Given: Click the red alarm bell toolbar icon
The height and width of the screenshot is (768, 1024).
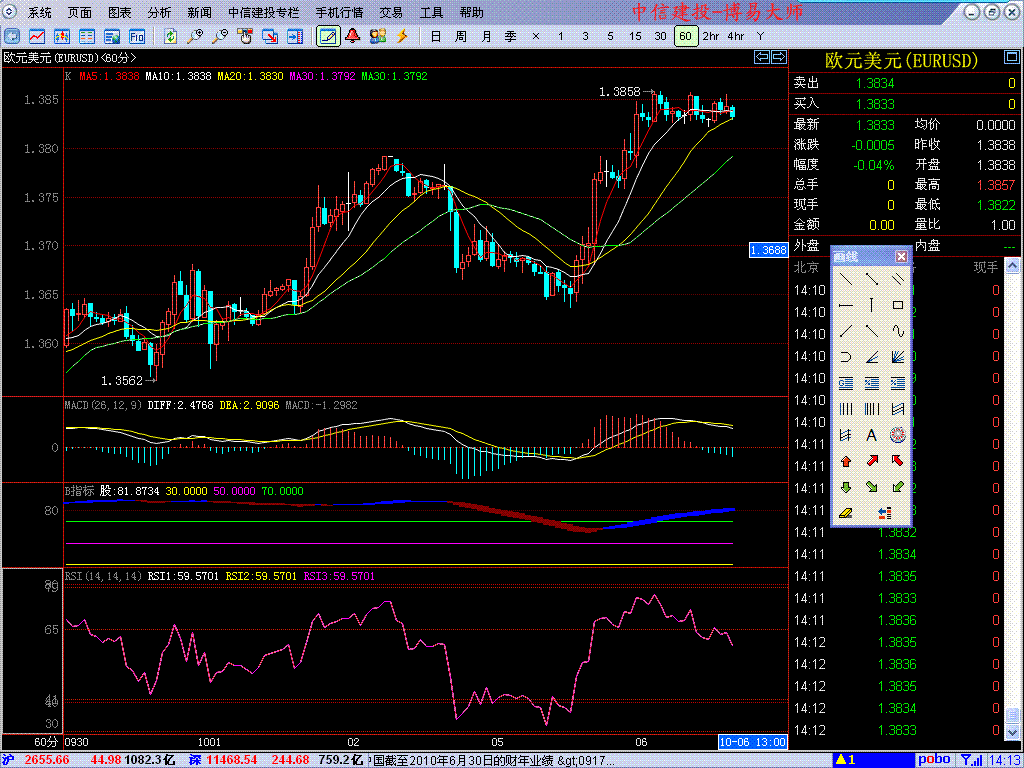Looking at the screenshot, I should pos(353,36).
